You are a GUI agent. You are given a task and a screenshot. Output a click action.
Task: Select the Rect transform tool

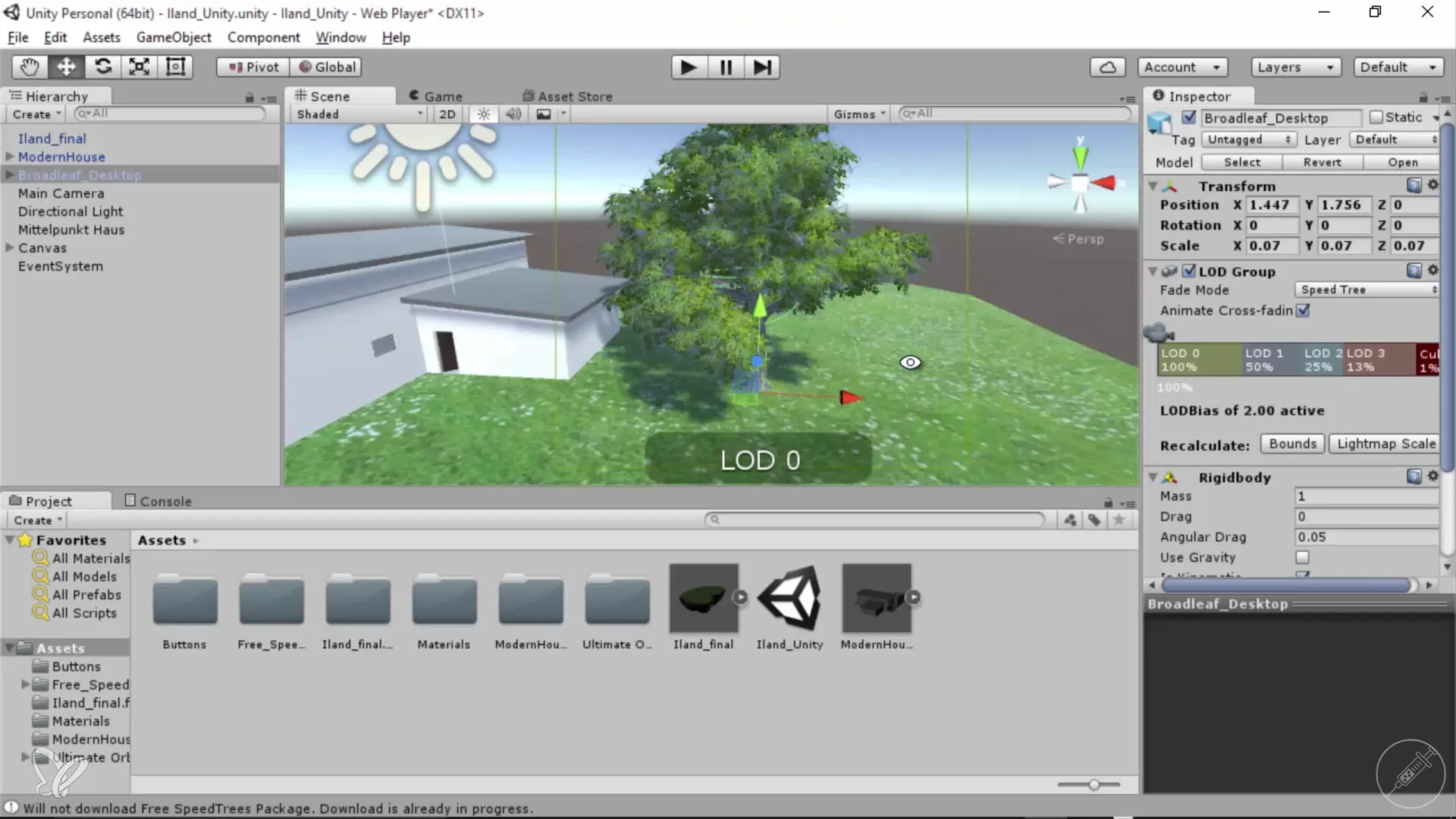[175, 67]
